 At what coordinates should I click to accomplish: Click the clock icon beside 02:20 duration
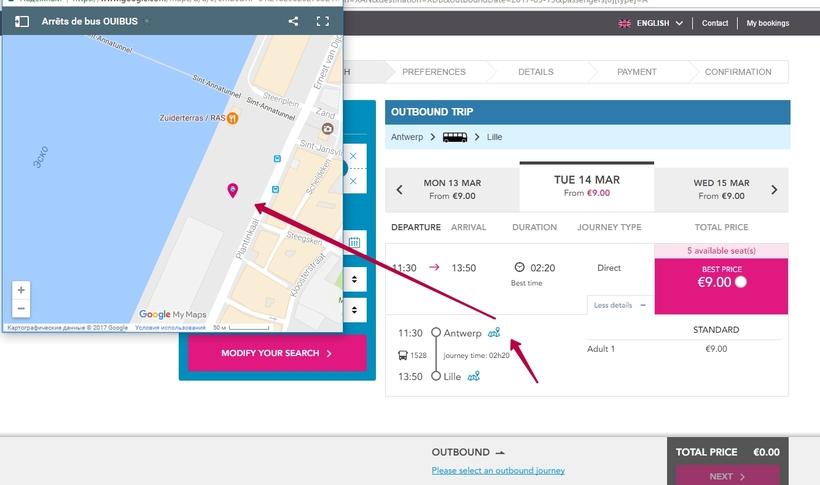[x=519, y=267]
